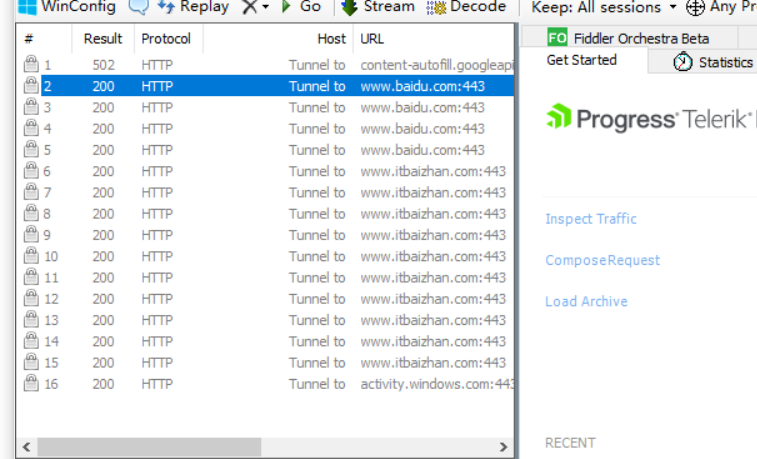Image resolution: width=757 pixels, height=459 pixels.
Task: Click the lock icon of session 14
Action: pos(31,340)
